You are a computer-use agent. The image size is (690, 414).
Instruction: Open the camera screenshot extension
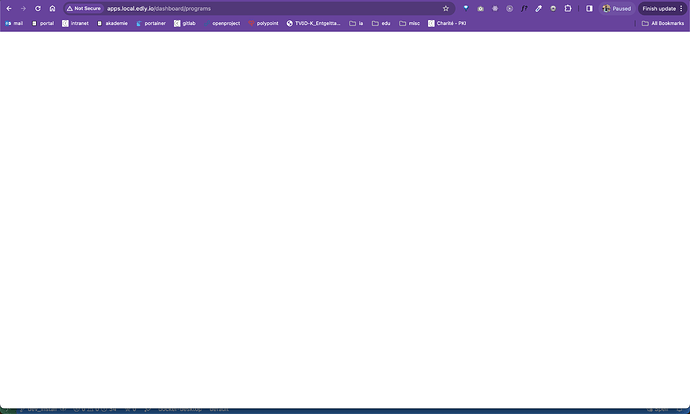[481, 8]
